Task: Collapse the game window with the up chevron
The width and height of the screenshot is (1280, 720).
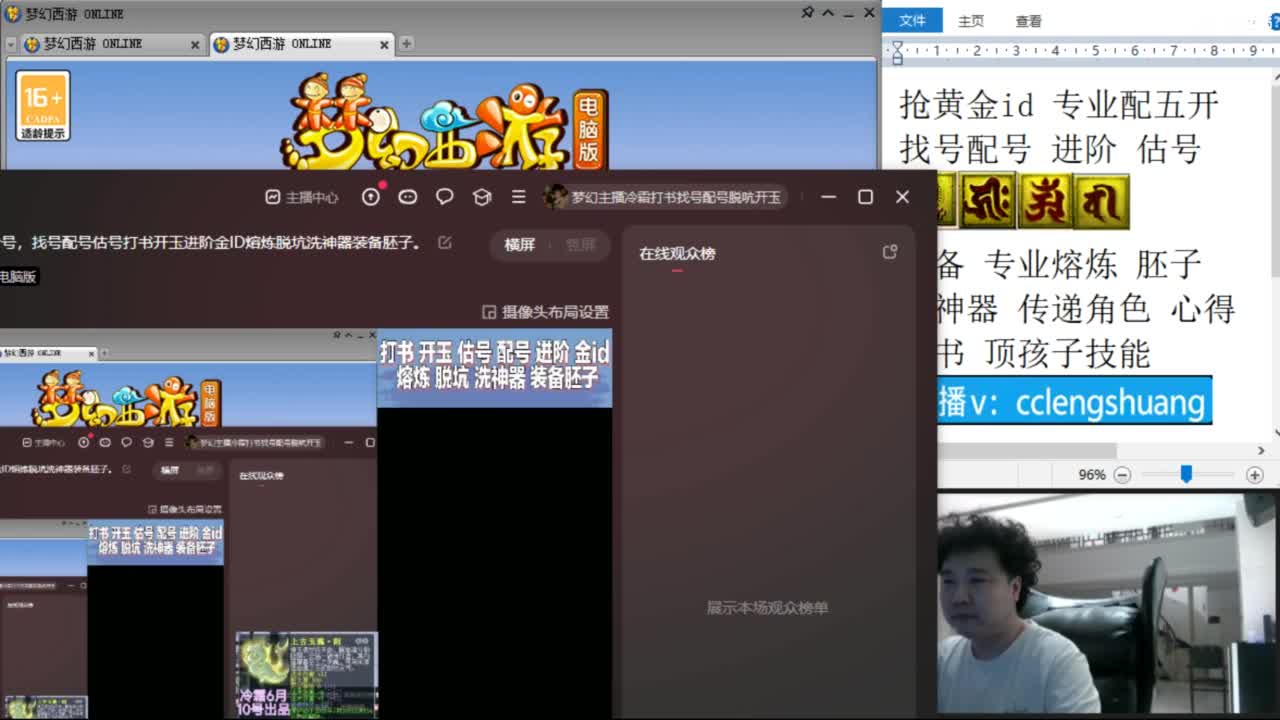Action: coord(828,13)
